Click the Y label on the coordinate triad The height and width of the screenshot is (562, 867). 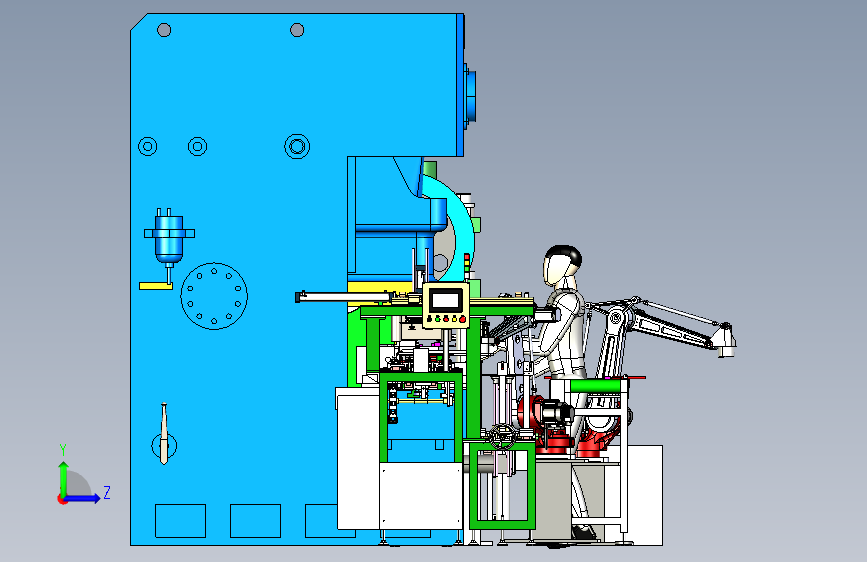pyautogui.click(x=62, y=450)
